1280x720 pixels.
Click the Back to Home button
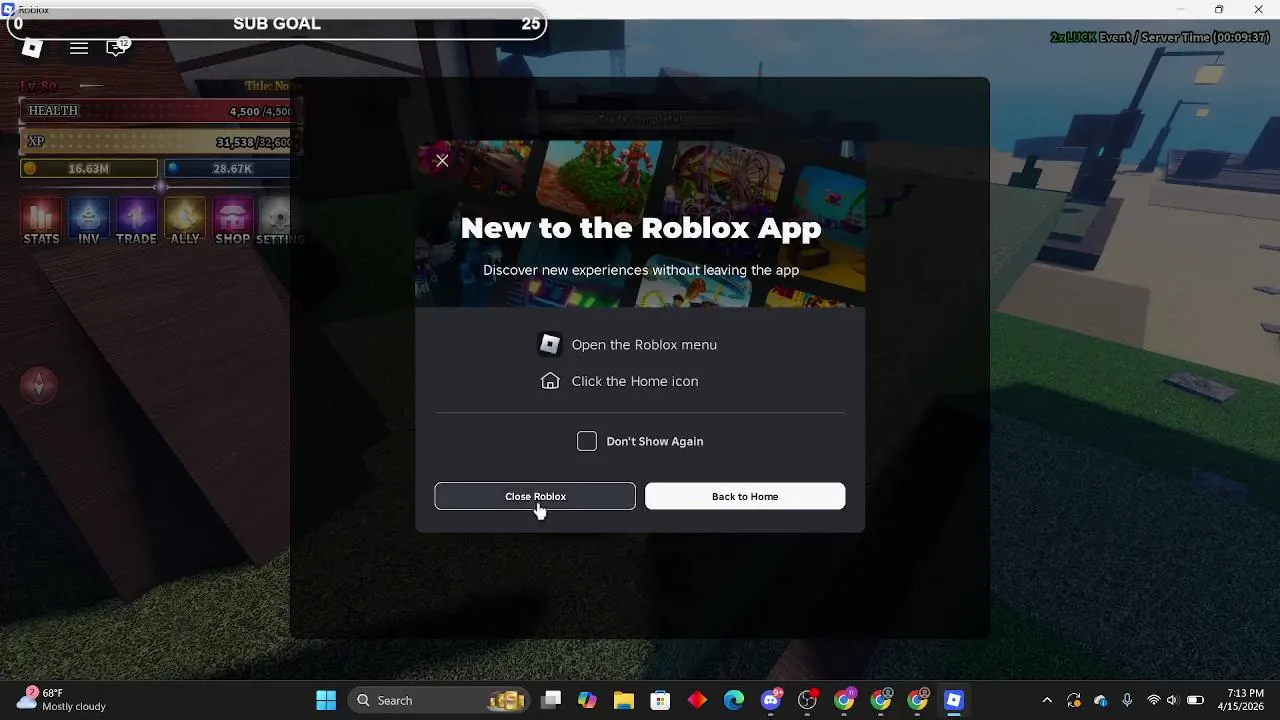(745, 496)
